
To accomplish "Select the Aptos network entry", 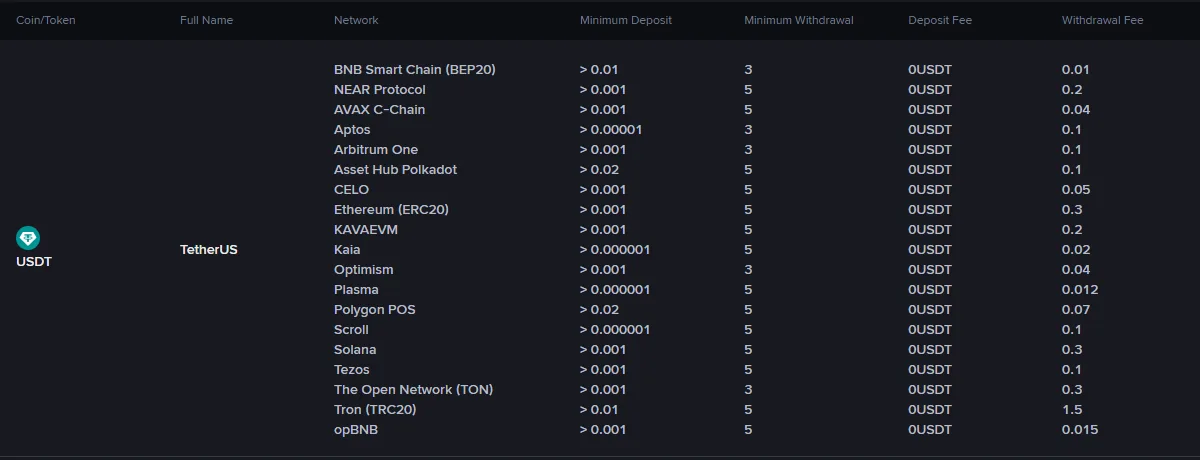I will click(x=352, y=130).
